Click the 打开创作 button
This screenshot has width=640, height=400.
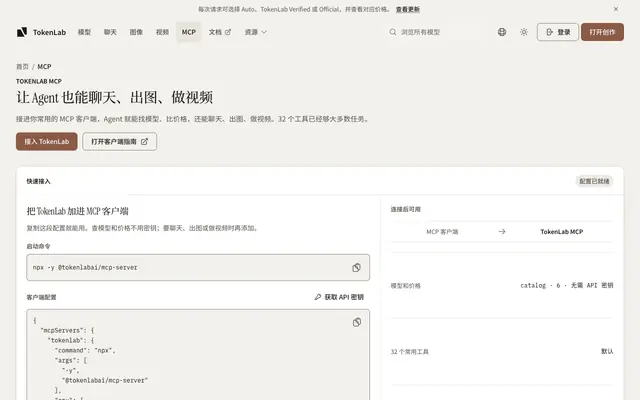coord(602,32)
